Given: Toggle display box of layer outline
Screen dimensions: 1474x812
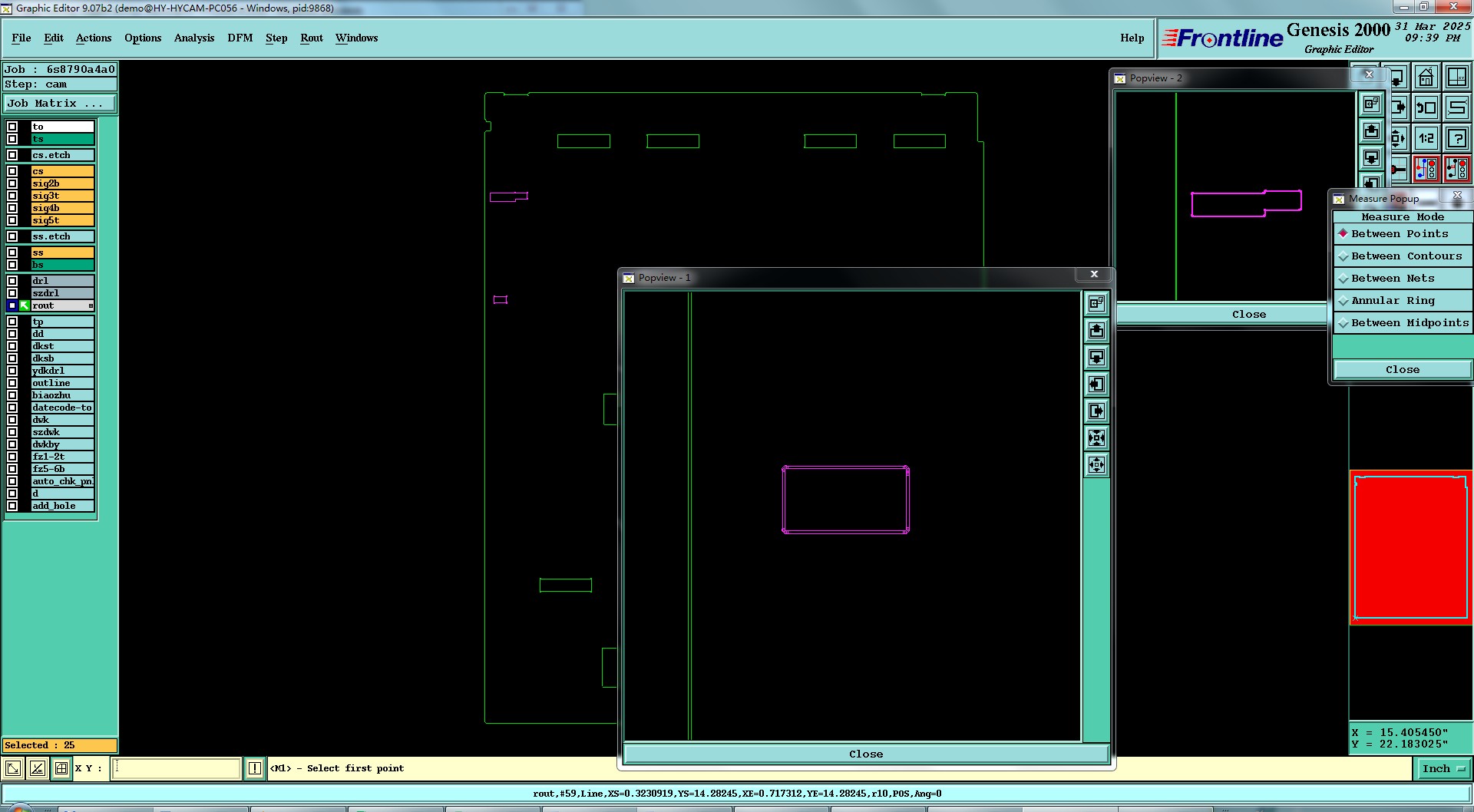Looking at the screenshot, I should [x=12, y=383].
